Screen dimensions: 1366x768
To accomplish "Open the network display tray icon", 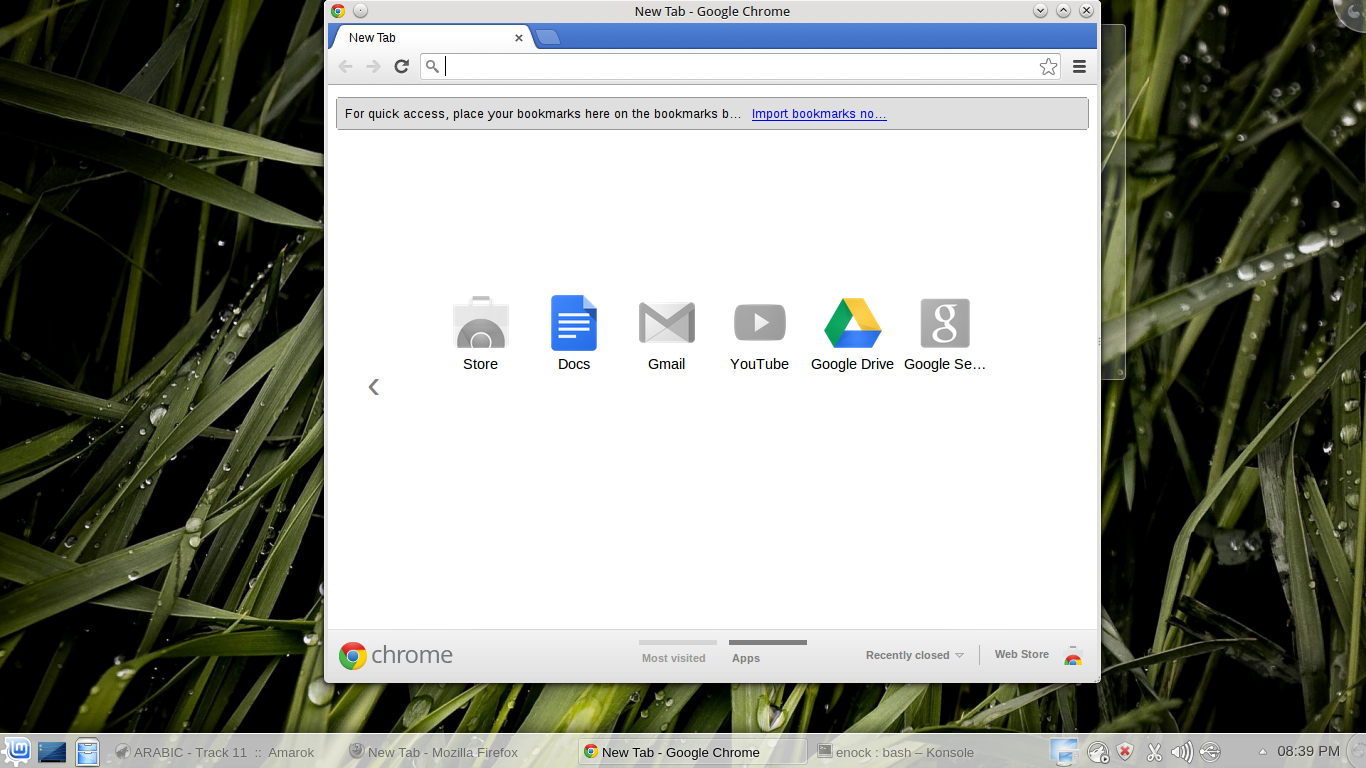I will click(x=1065, y=752).
